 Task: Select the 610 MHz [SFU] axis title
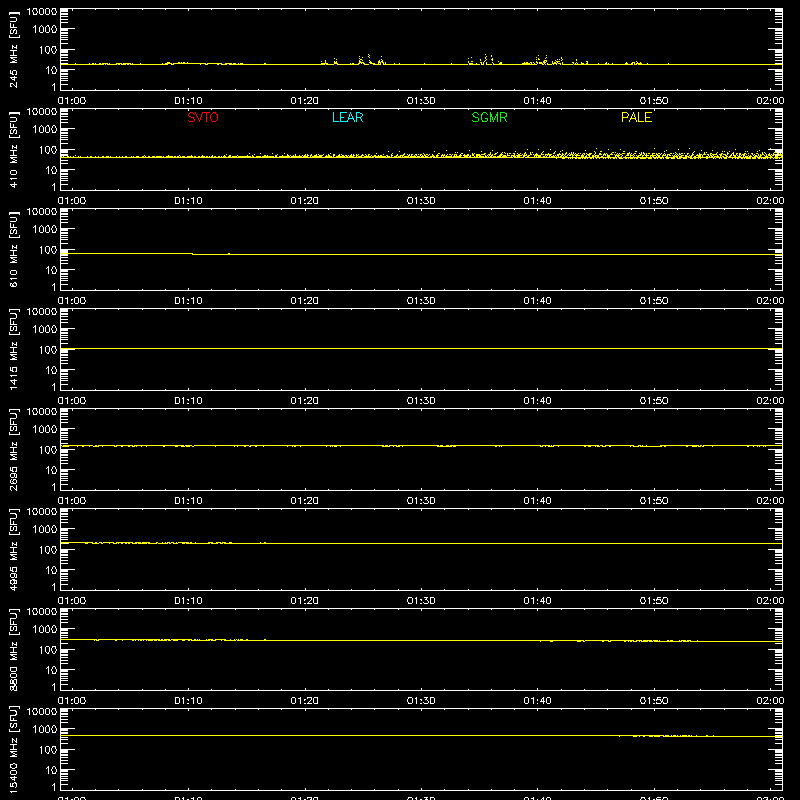click(13, 250)
